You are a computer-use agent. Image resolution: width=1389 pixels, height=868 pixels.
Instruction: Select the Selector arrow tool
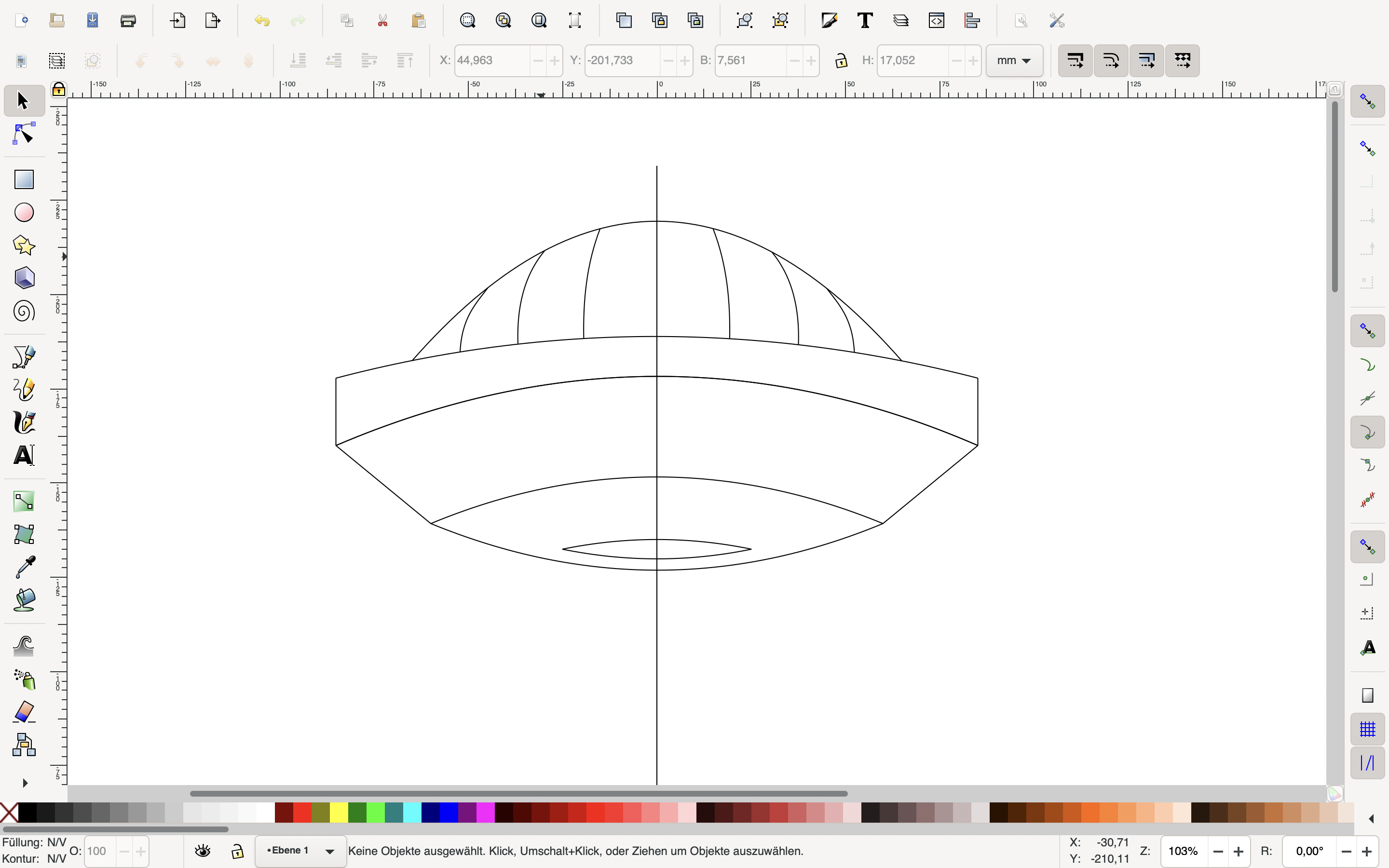click(x=24, y=101)
